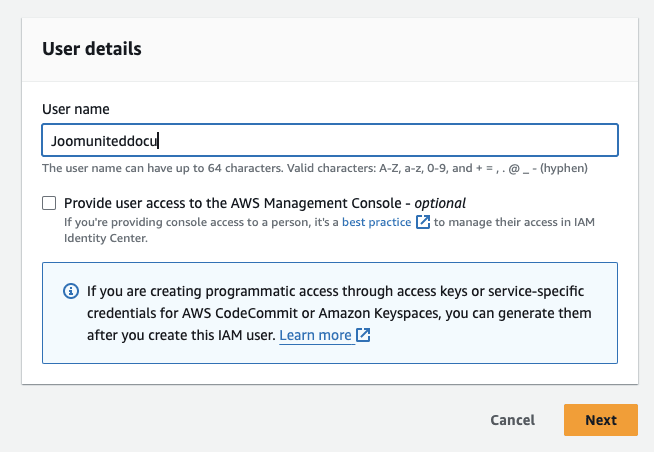
Task: Focus the User name input field
Action: 400,141
